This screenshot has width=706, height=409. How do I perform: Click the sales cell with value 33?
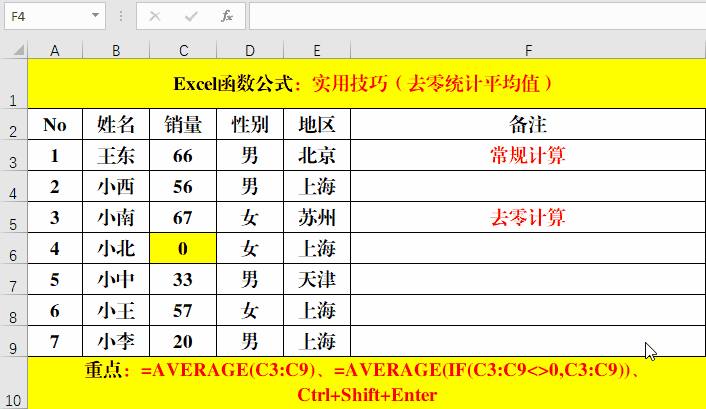click(x=183, y=280)
